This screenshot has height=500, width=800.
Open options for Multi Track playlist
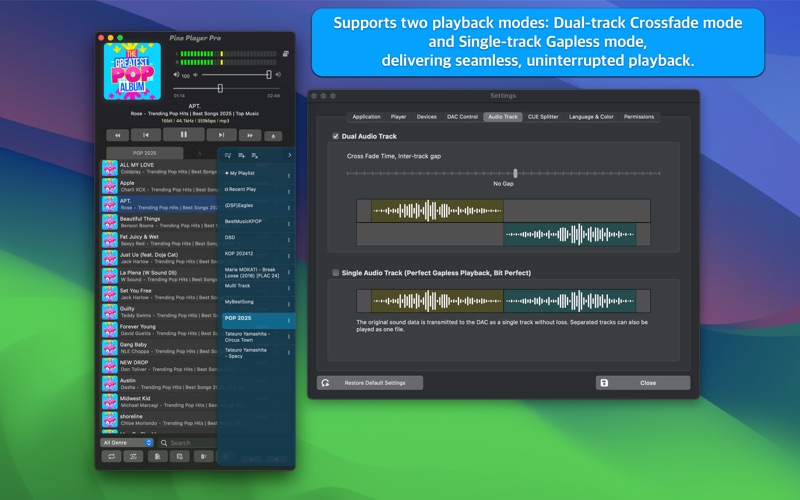point(289,288)
